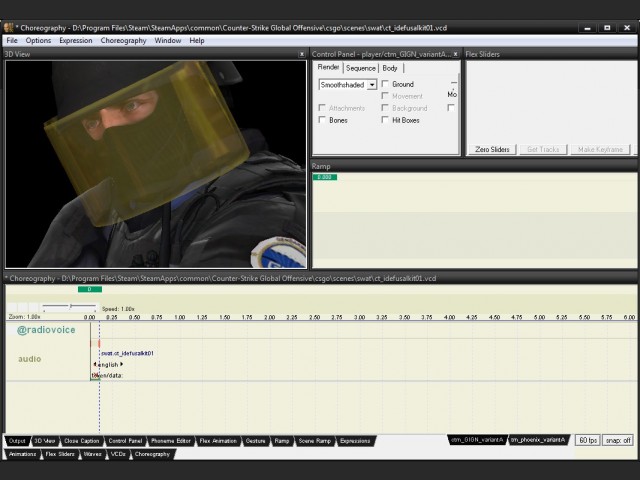This screenshot has width=640, height=480.
Task: Click the right arrow after english
Action: tap(122, 364)
